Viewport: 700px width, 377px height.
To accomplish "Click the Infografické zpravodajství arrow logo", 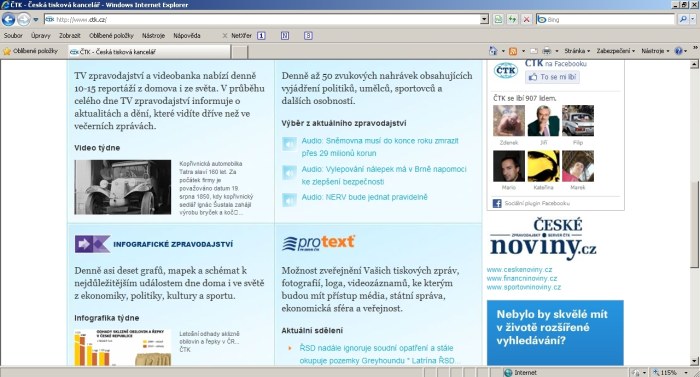I will 92,244.
